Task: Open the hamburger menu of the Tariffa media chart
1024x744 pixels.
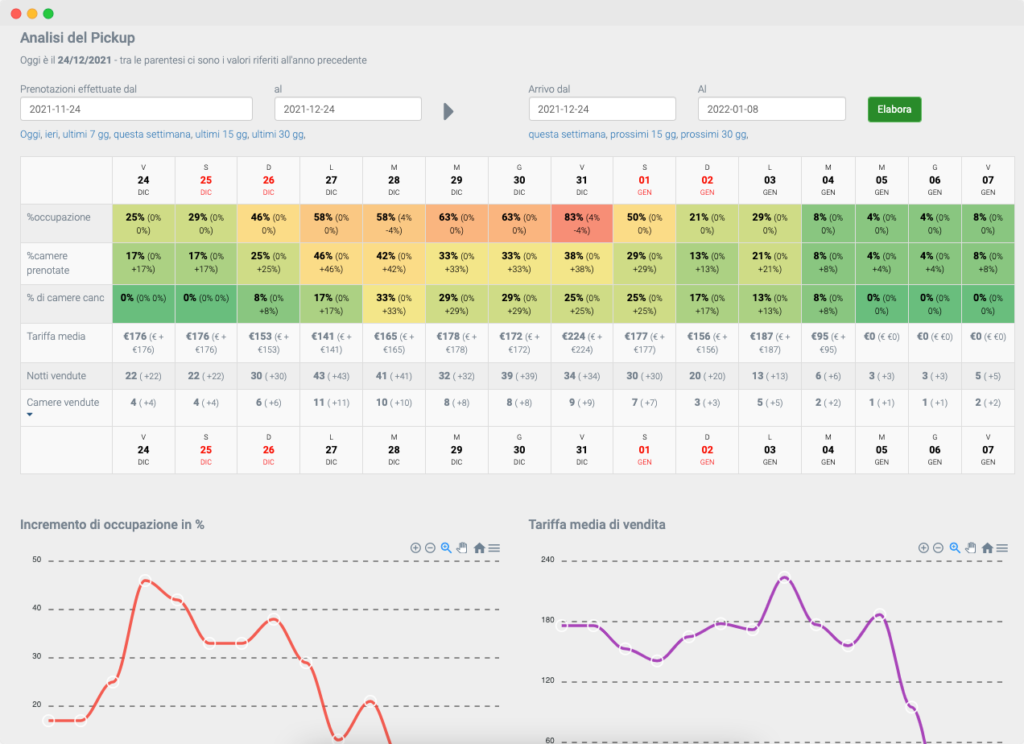Action: point(1002,548)
